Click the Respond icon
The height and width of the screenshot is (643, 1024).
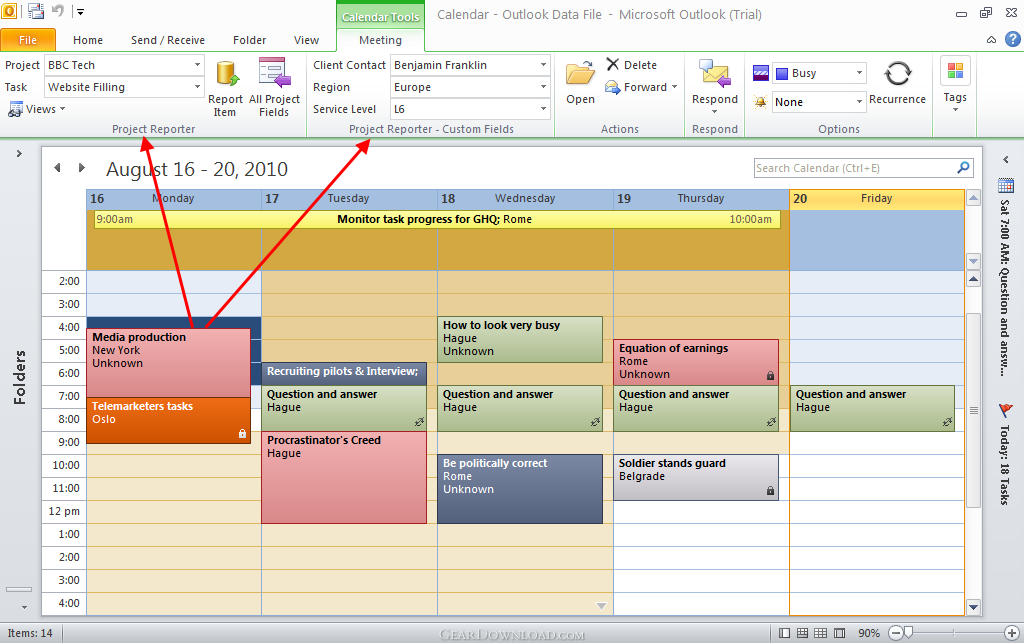[x=714, y=74]
